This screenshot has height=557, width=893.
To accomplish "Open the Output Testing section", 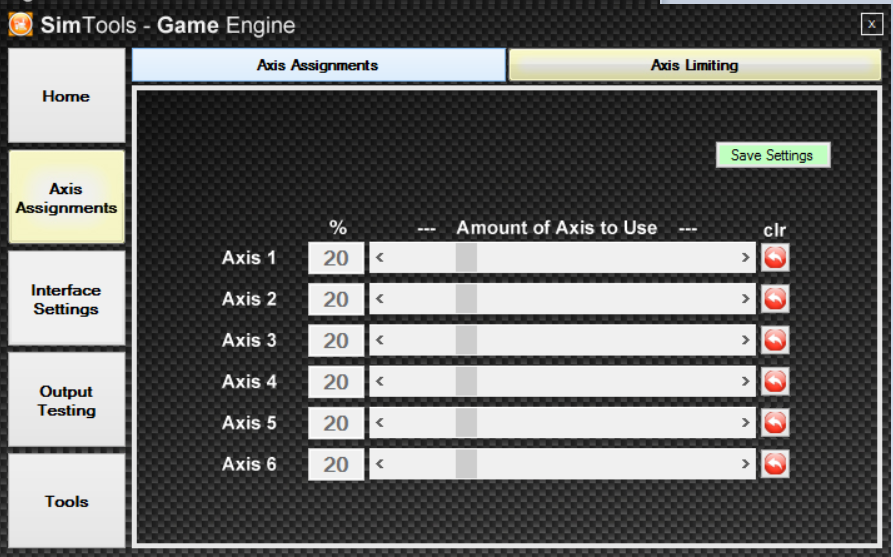I will pyautogui.click(x=67, y=400).
